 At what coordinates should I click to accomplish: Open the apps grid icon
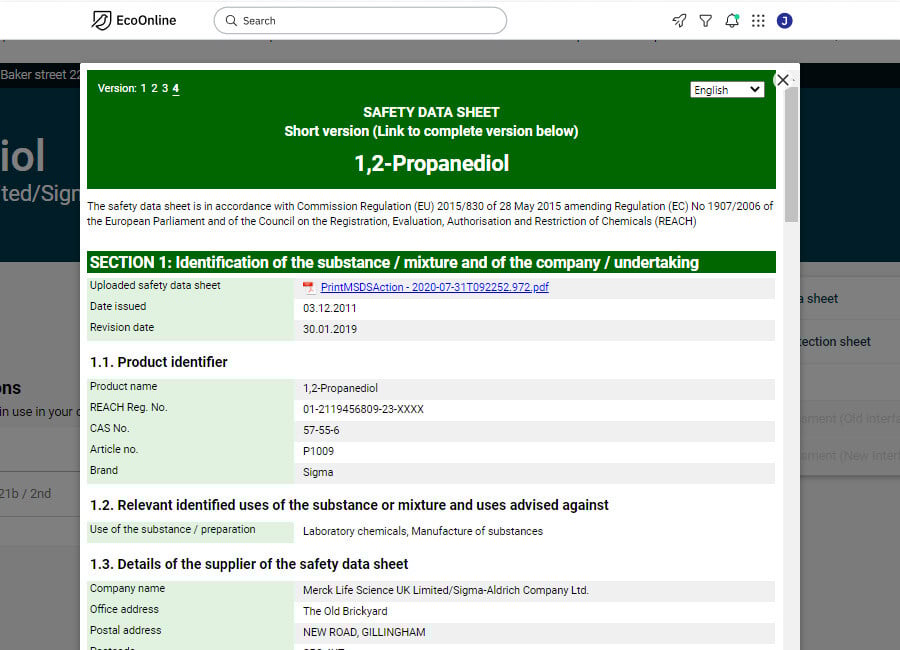tap(758, 21)
